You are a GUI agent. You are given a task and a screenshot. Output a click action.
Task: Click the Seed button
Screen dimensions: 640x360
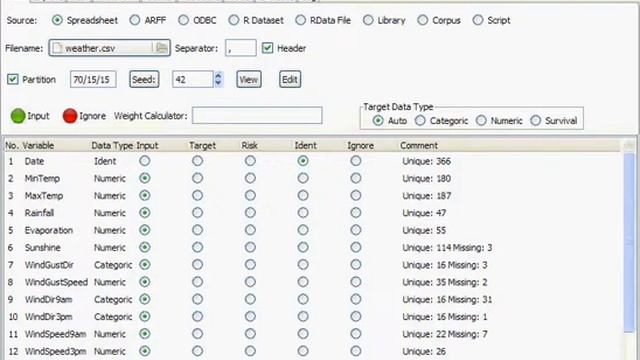click(144, 79)
